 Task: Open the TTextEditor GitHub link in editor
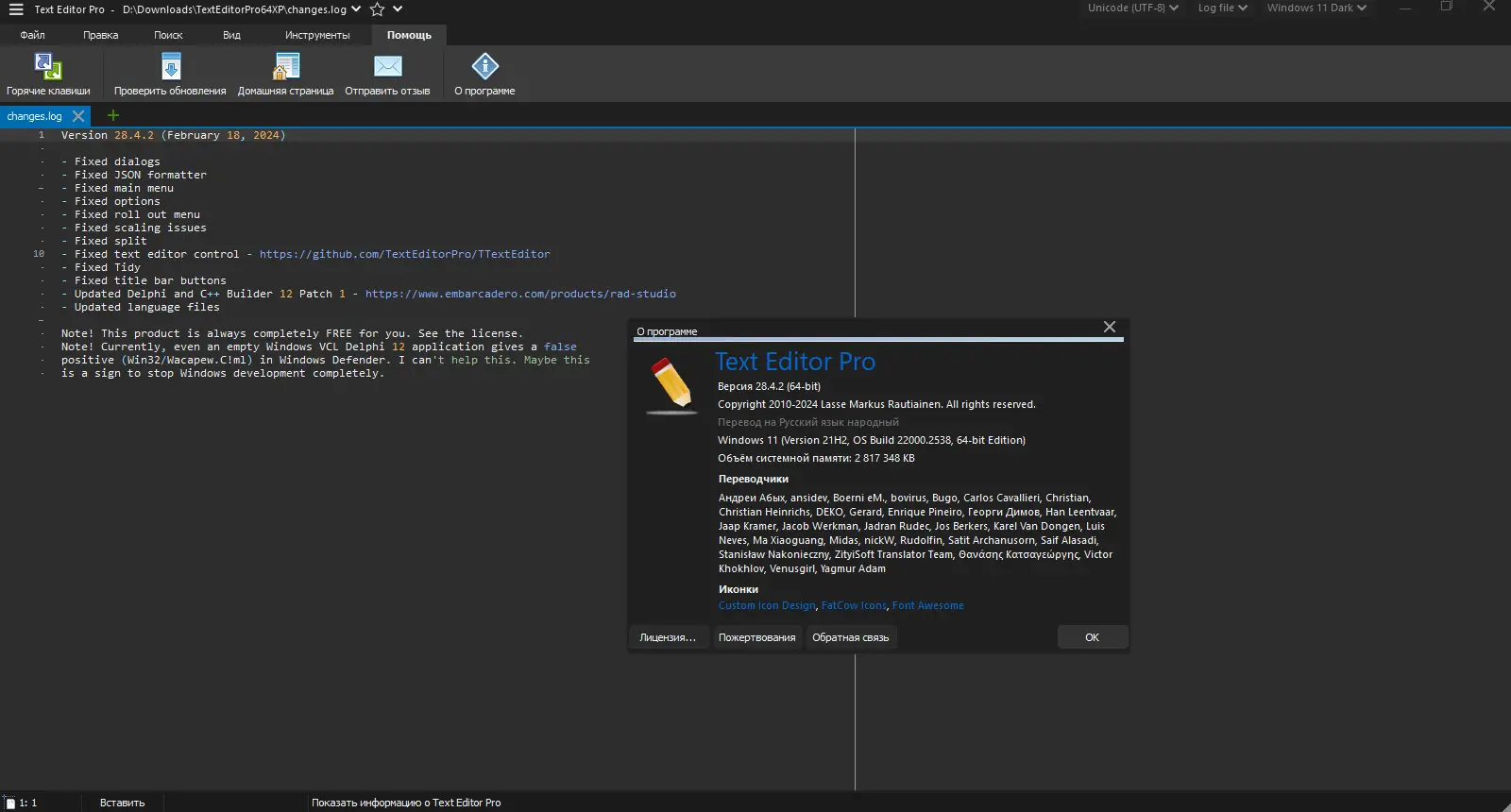point(404,254)
